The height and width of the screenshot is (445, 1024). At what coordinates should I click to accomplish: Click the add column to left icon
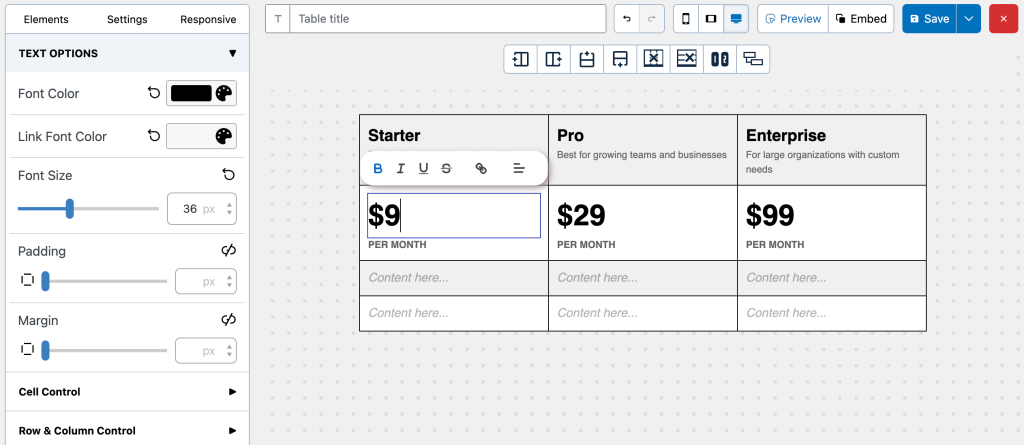click(x=520, y=59)
